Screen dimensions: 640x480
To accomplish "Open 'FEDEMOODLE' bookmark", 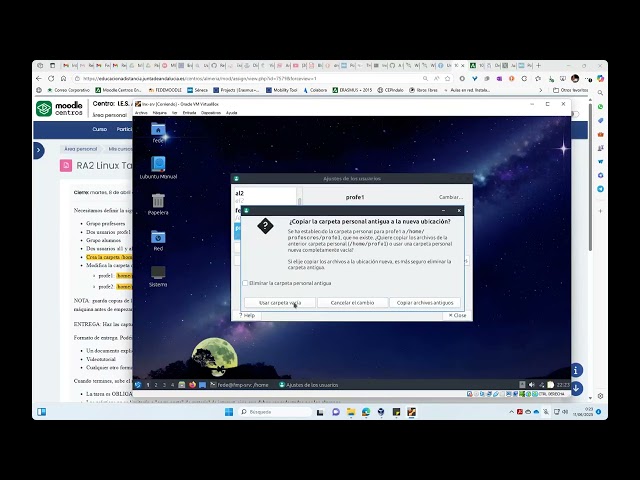I will [x=165, y=90].
